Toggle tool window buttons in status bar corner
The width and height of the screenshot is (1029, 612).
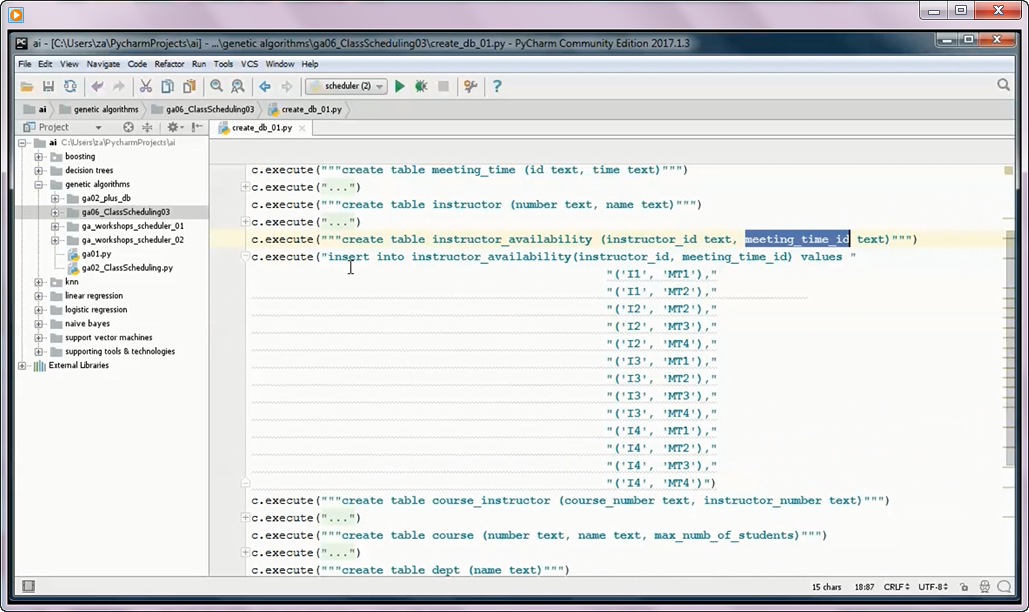[28, 586]
